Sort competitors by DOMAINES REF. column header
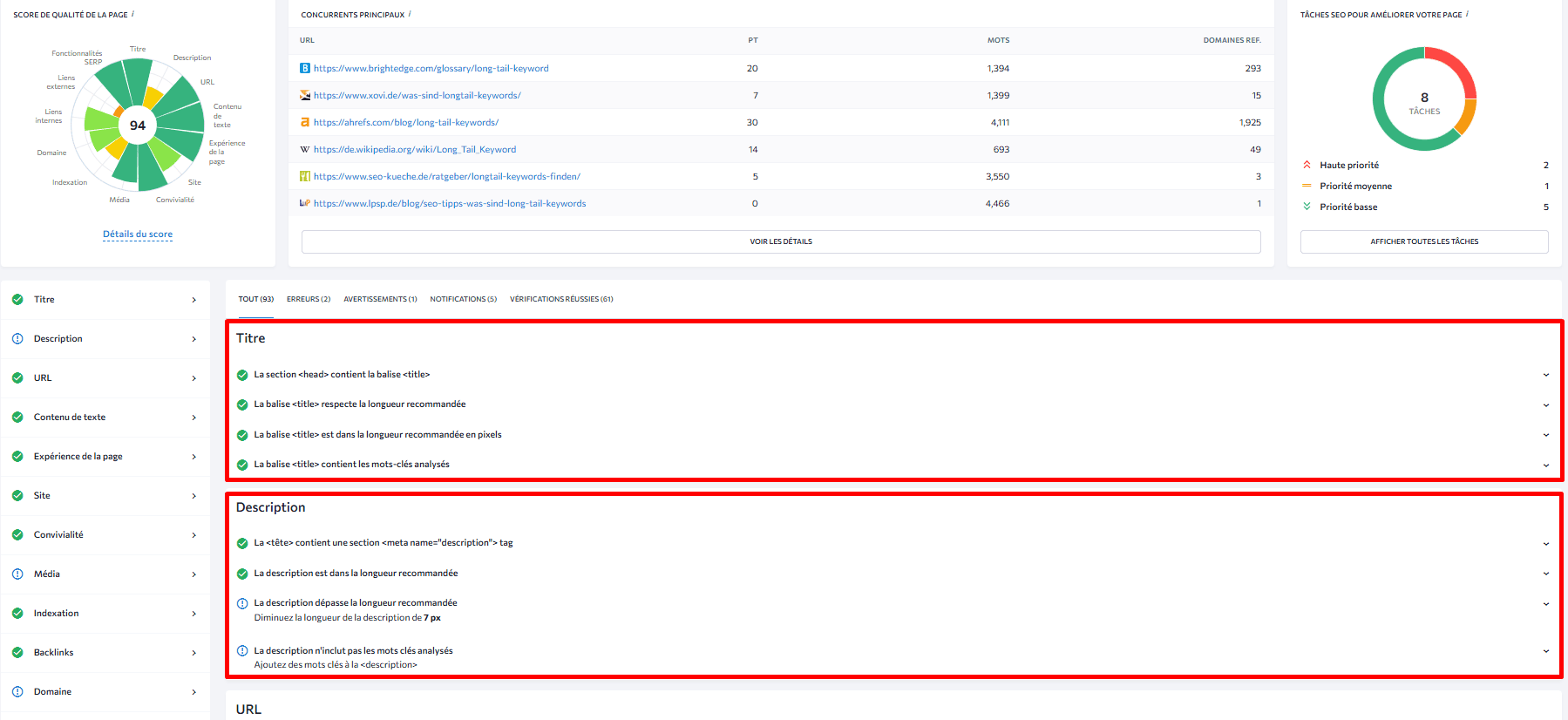The width and height of the screenshot is (1568, 720). coord(1232,40)
